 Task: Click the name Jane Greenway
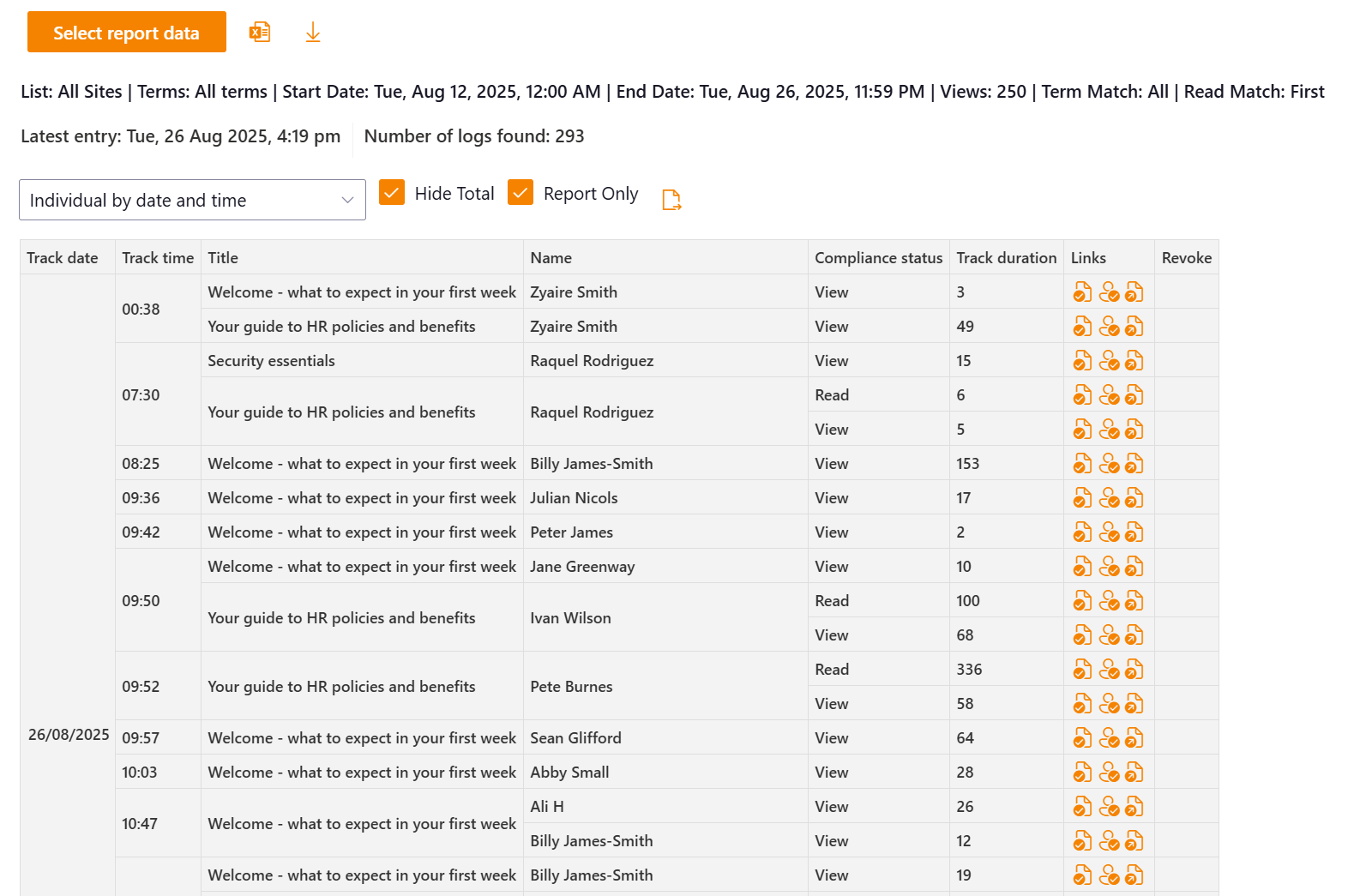(582, 567)
